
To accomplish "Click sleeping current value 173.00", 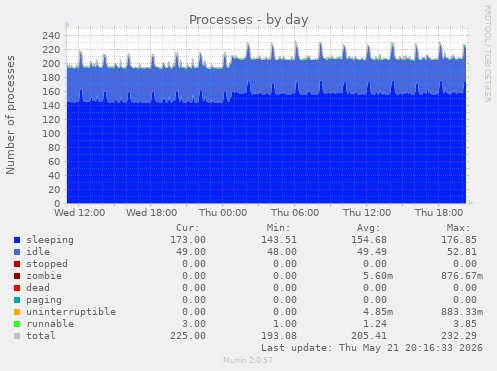I will point(188,240).
